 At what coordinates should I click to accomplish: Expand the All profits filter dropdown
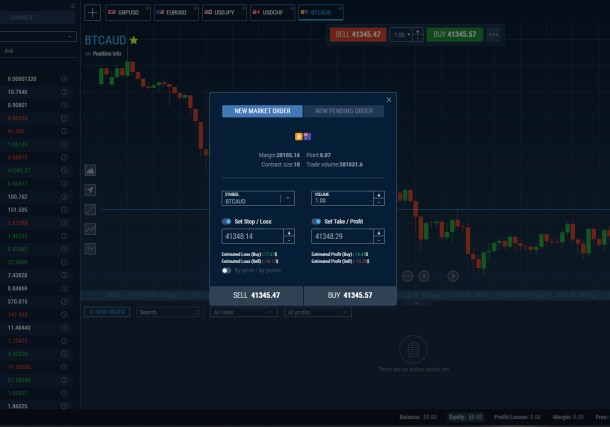point(316,312)
